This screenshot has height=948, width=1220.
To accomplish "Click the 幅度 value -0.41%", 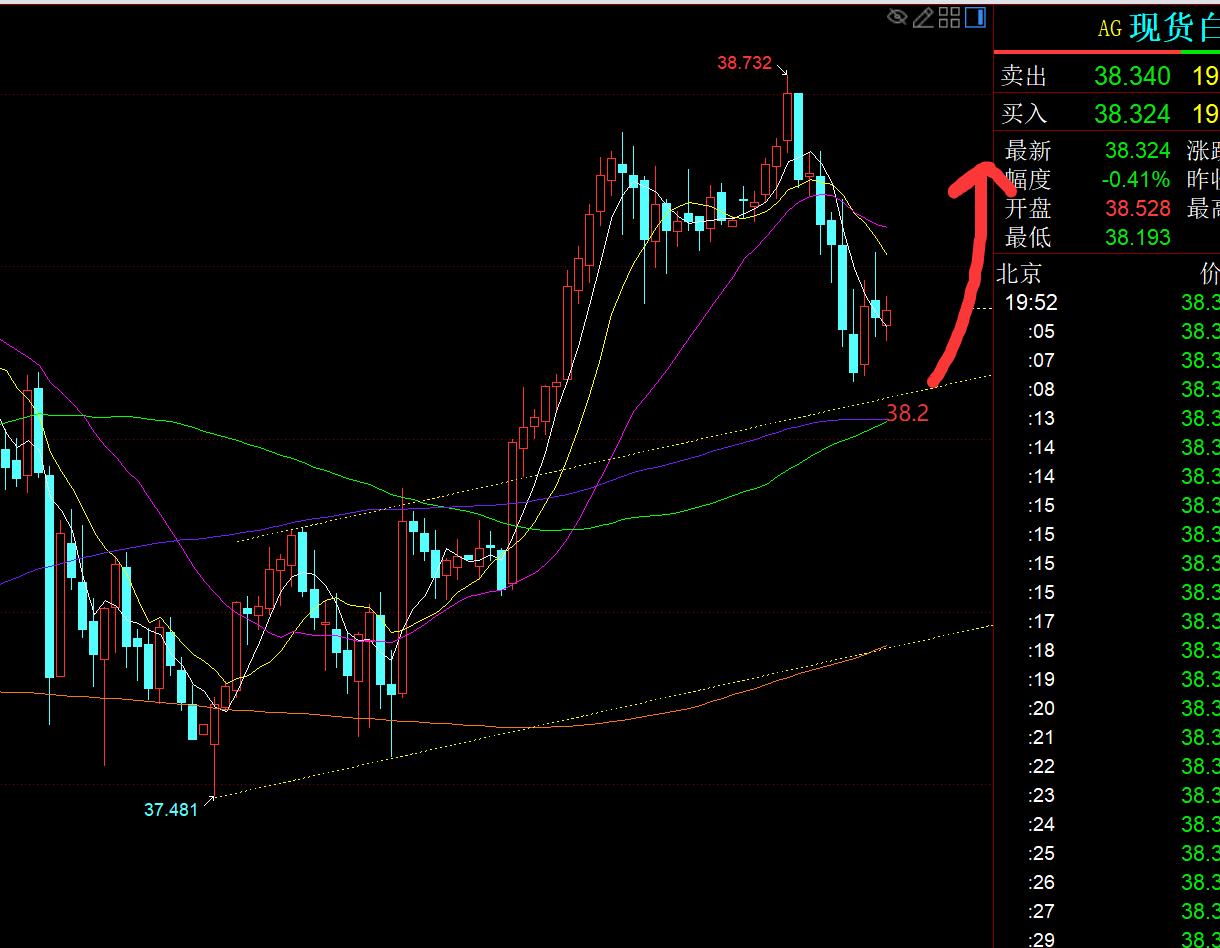I will click(1135, 180).
